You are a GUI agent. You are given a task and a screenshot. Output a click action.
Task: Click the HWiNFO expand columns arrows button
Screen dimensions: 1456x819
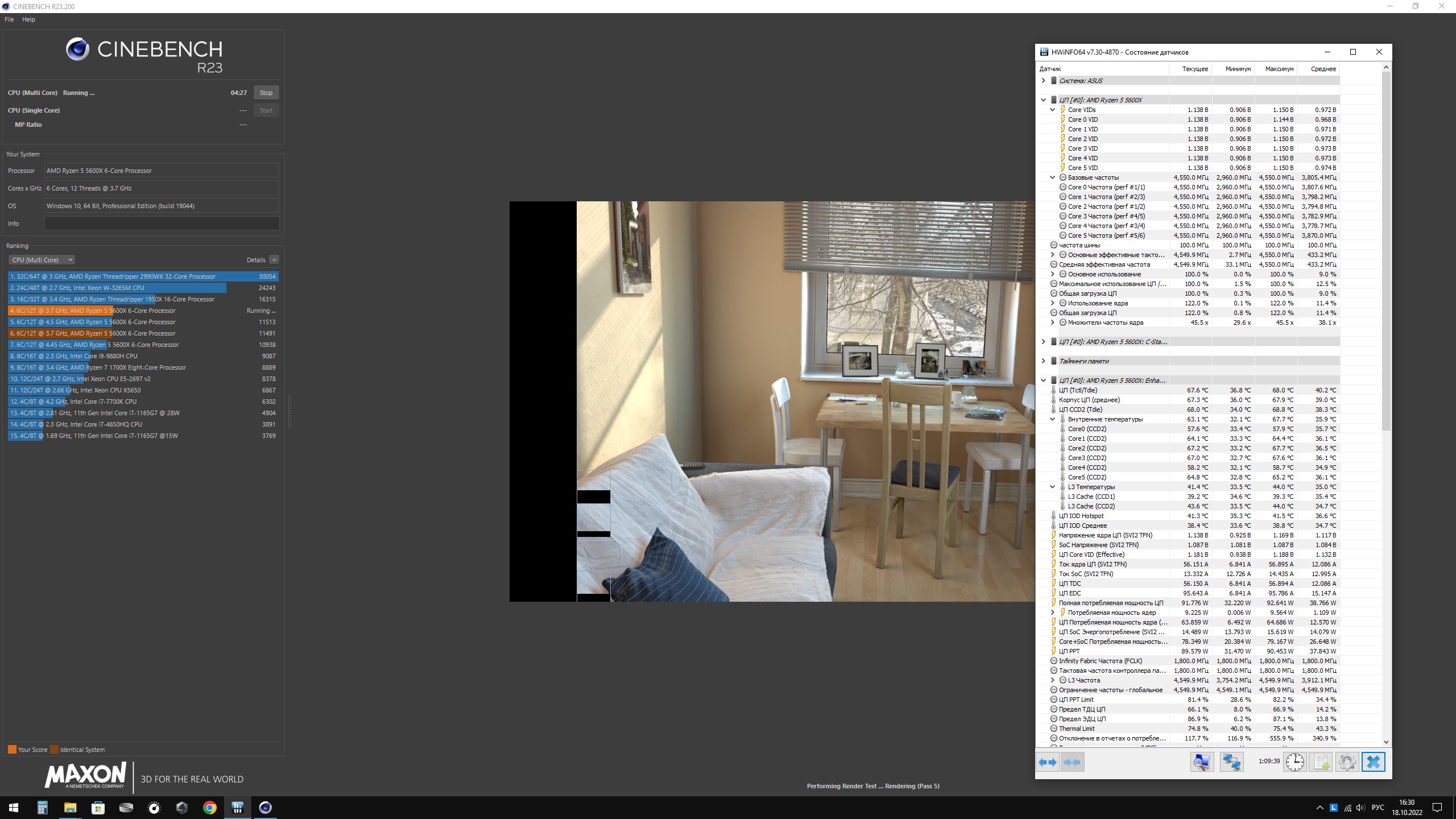1047,762
